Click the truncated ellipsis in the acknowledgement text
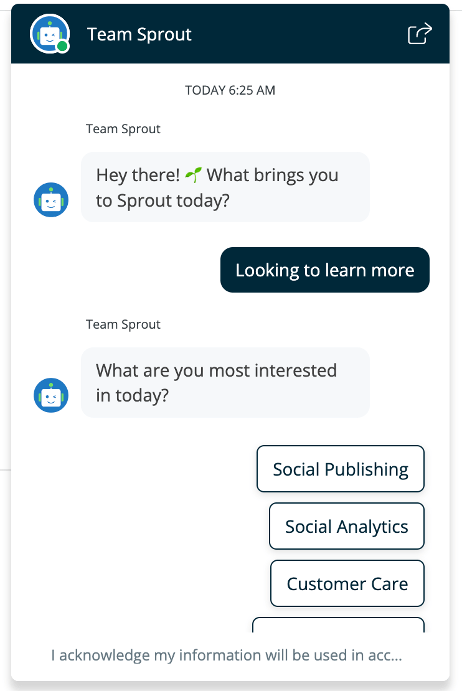 point(396,656)
